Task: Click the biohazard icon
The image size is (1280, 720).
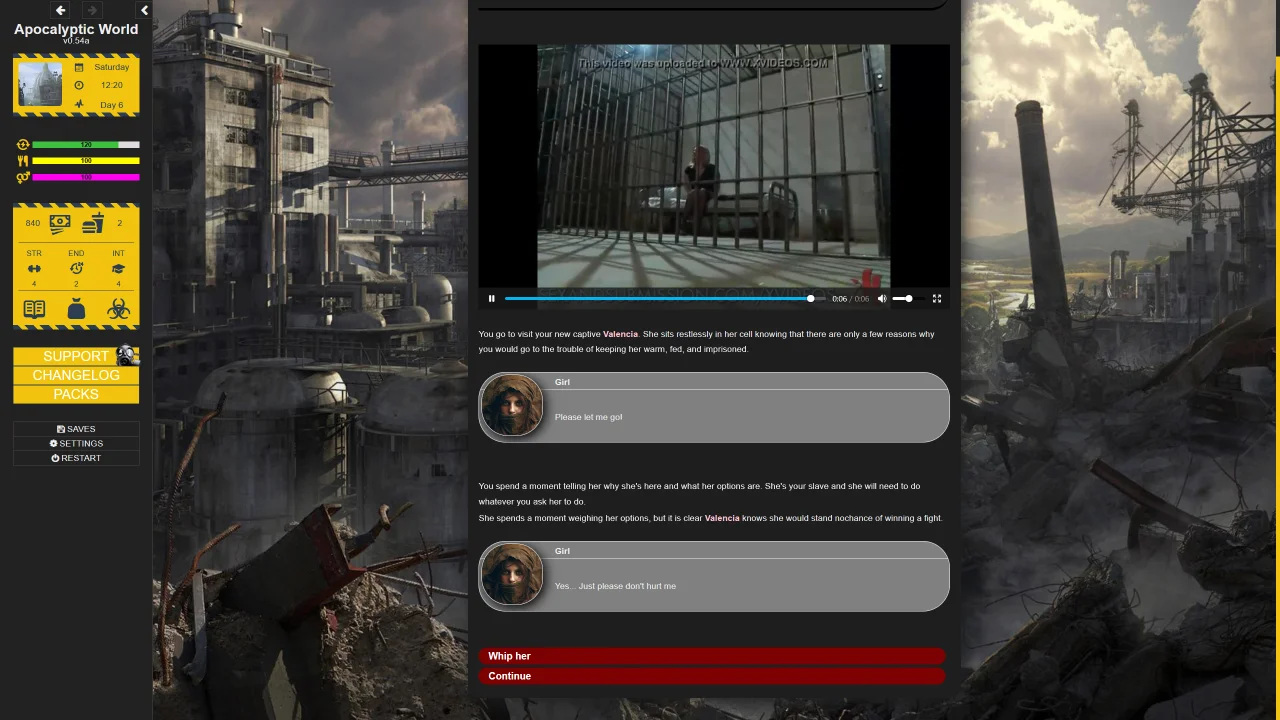Action: coord(118,309)
